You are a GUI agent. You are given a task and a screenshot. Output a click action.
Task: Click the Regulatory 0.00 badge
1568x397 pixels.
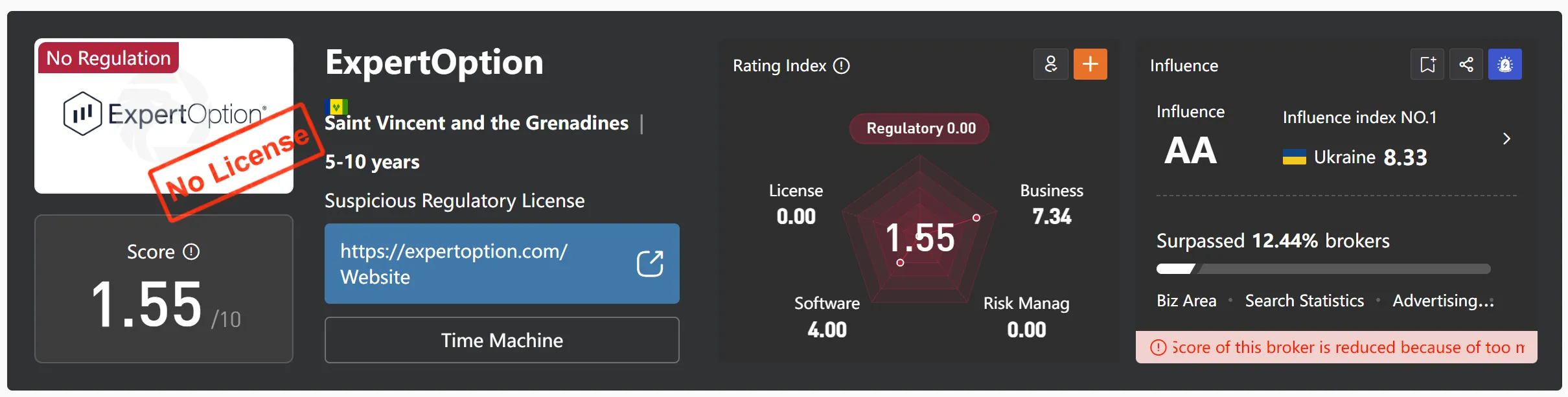click(x=920, y=128)
